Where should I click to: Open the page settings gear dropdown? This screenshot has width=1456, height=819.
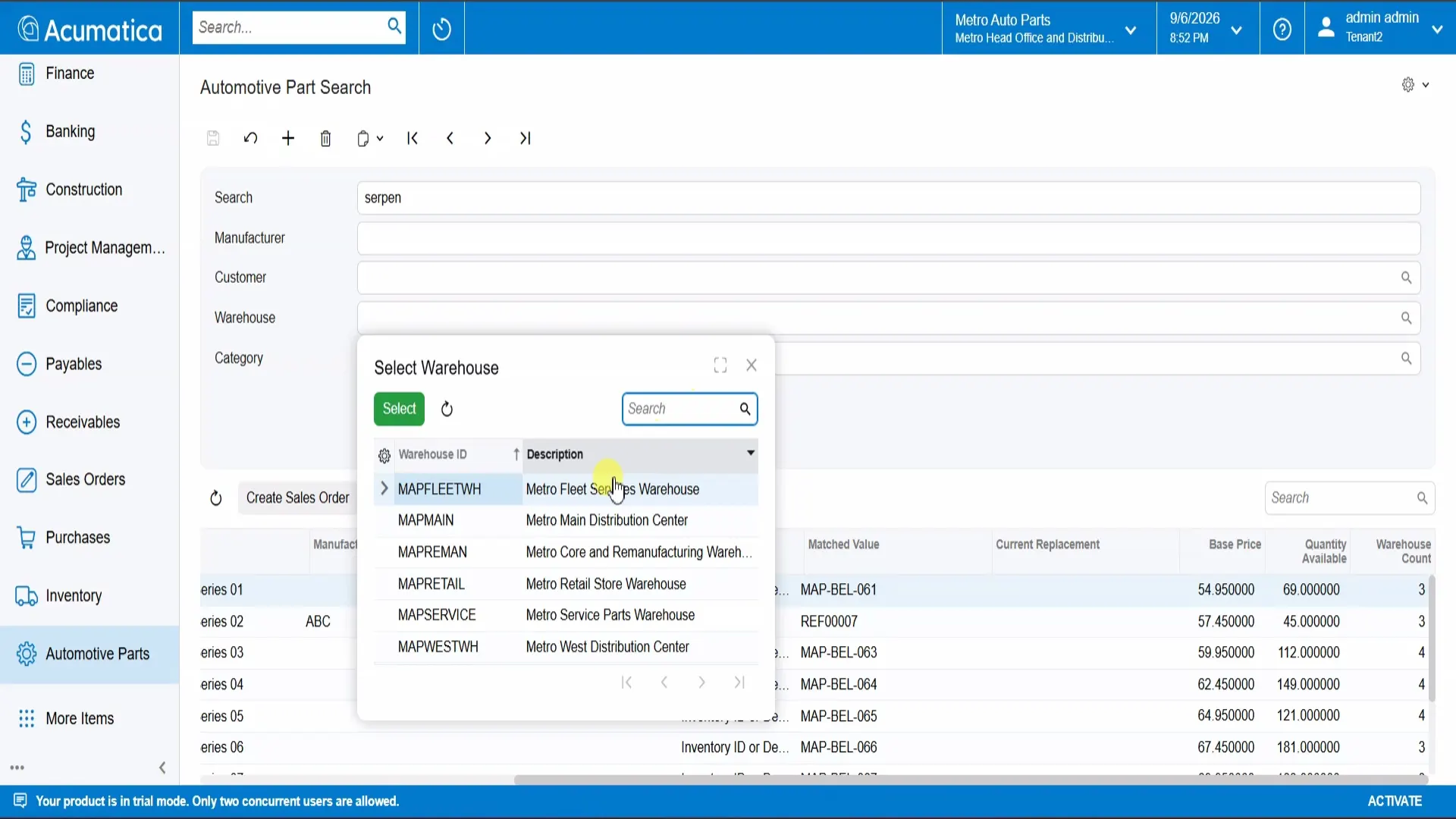point(1415,85)
